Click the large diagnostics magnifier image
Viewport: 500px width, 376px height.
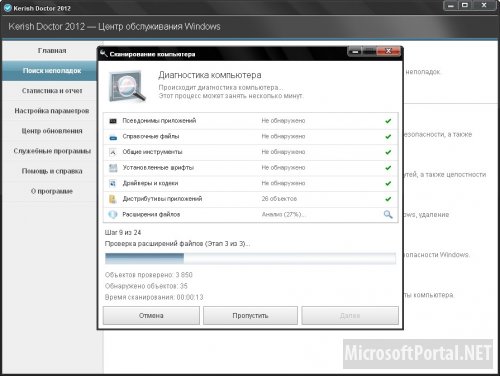point(128,86)
